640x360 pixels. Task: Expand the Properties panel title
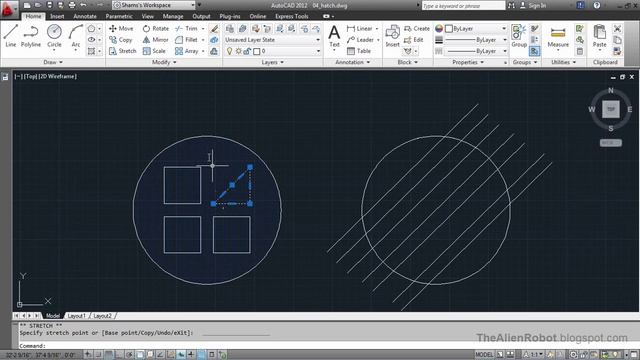coord(468,62)
